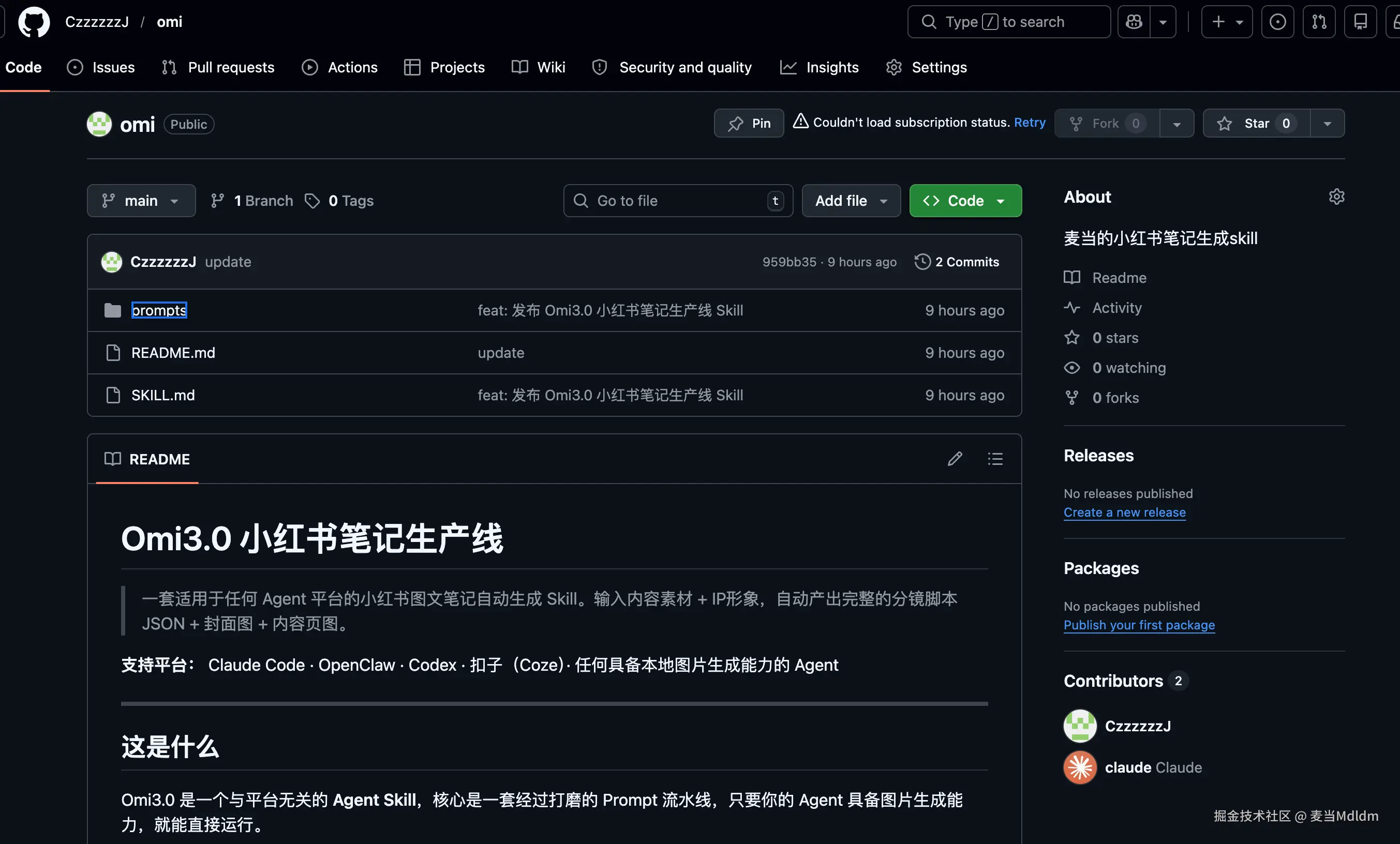Click the About section gear icon
The height and width of the screenshot is (844, 1400).
1336,197
